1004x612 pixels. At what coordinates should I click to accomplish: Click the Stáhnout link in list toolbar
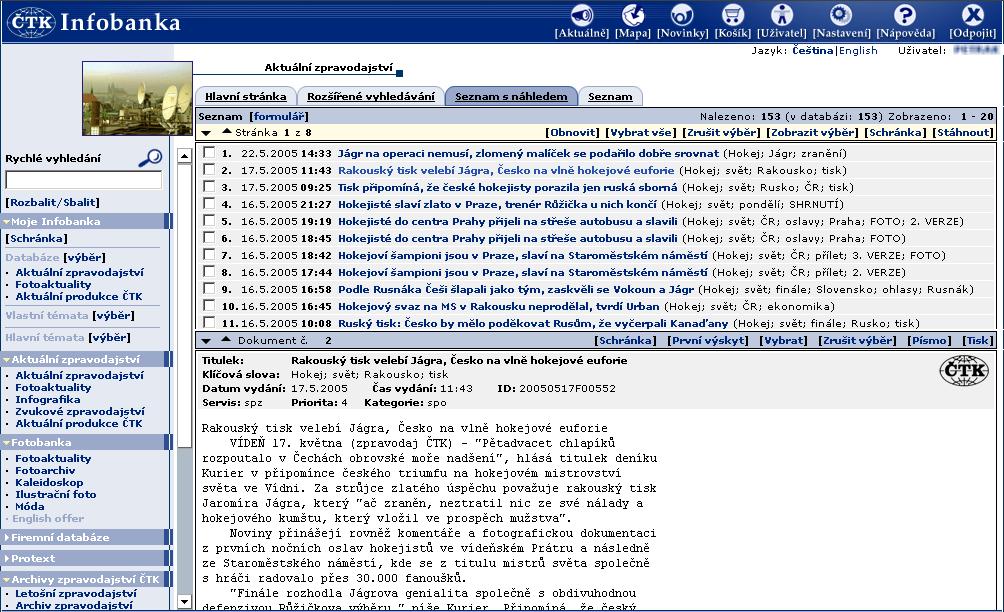point(963,133)
